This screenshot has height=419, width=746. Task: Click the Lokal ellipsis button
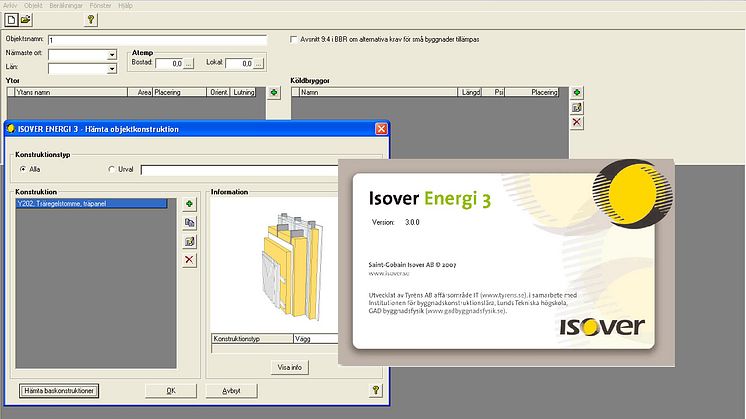point(258,63)
